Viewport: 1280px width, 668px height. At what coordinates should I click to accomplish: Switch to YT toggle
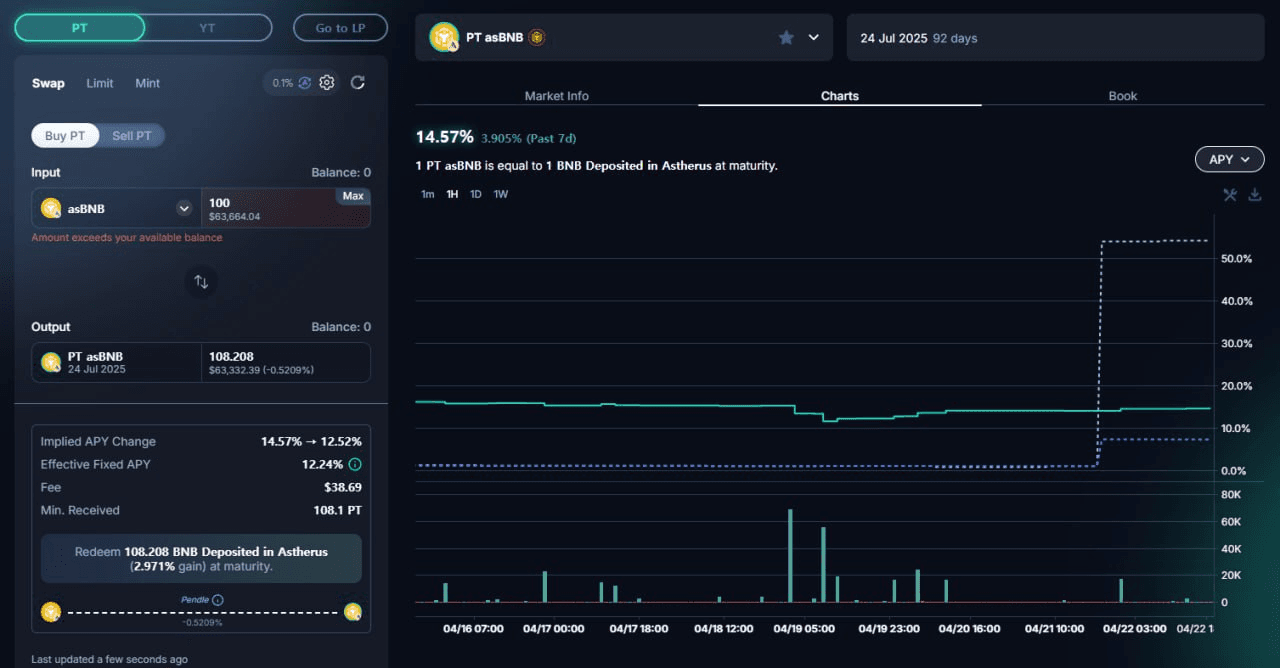point(207,28)
